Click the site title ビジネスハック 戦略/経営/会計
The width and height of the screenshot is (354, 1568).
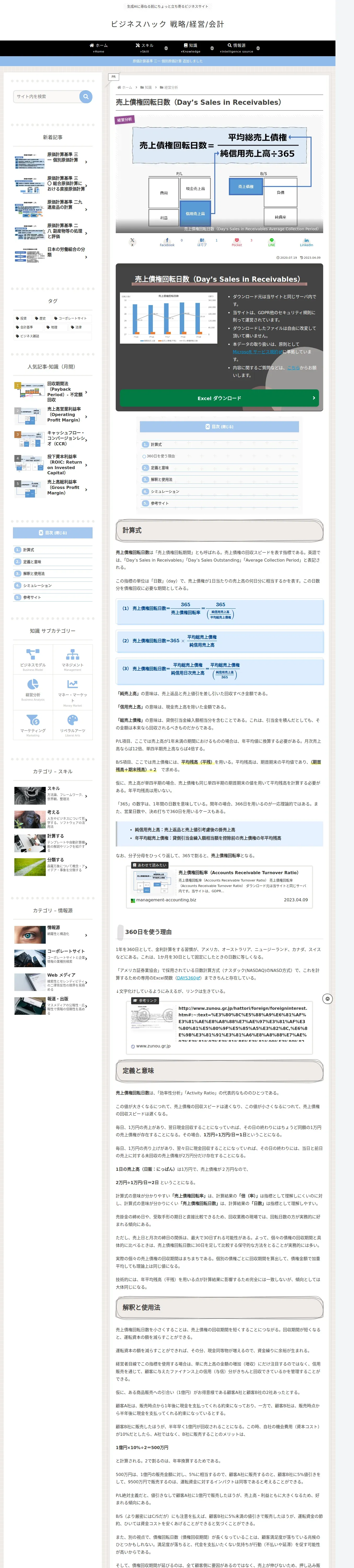[x=167, y=24]
